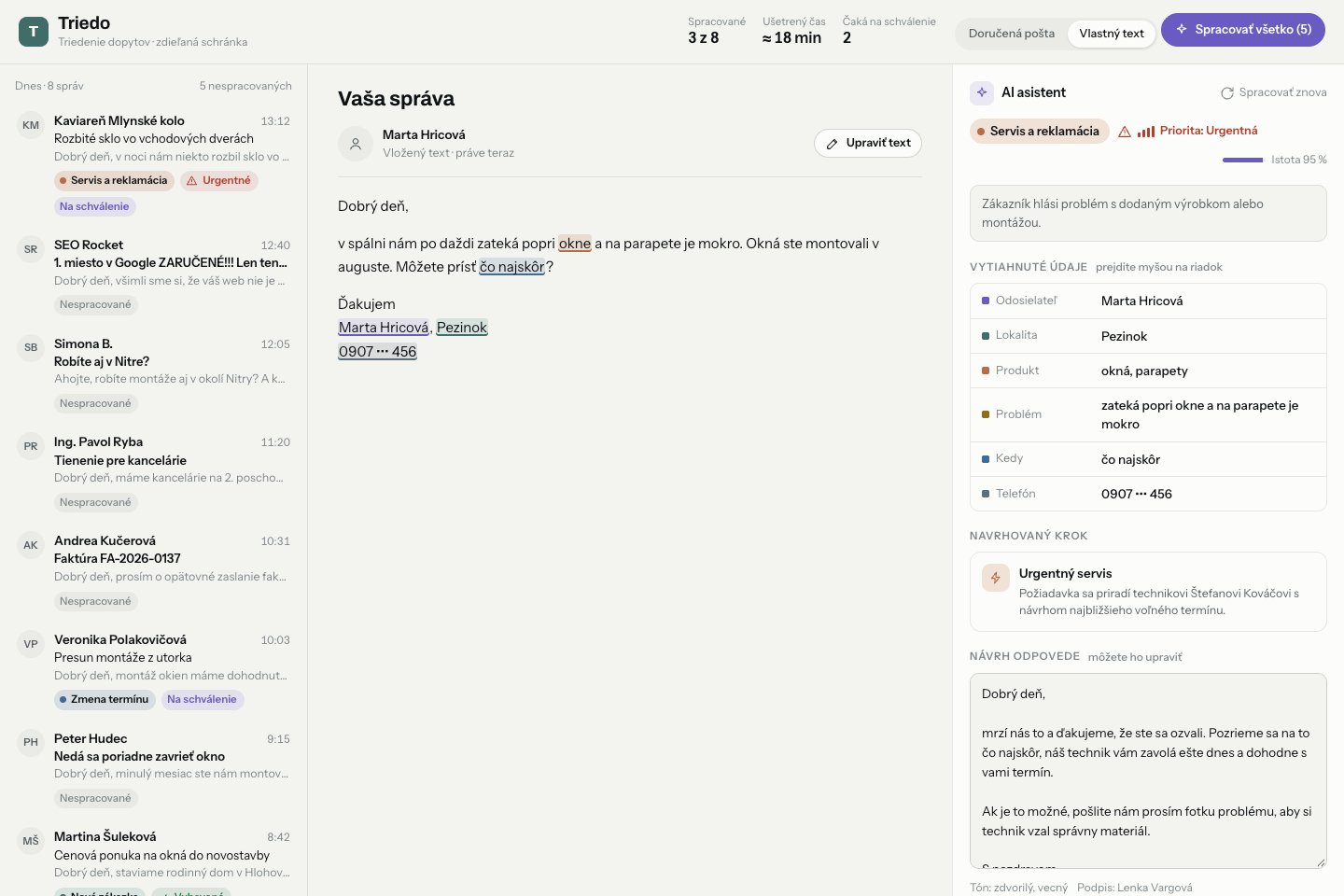Click the resize handle of the reply text area
Viewport: 1344px width, 896px height.
tap(1320, 862)
